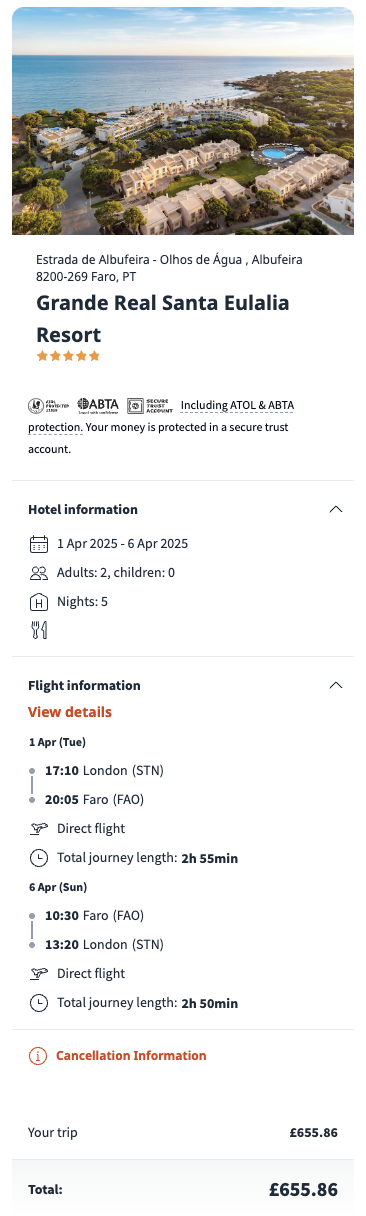Image resolution: width=366 pixels, height=1216 pixels.
Task: Click the ABTA logo badge
Action: pyautogui.click(x=98, y=405)
